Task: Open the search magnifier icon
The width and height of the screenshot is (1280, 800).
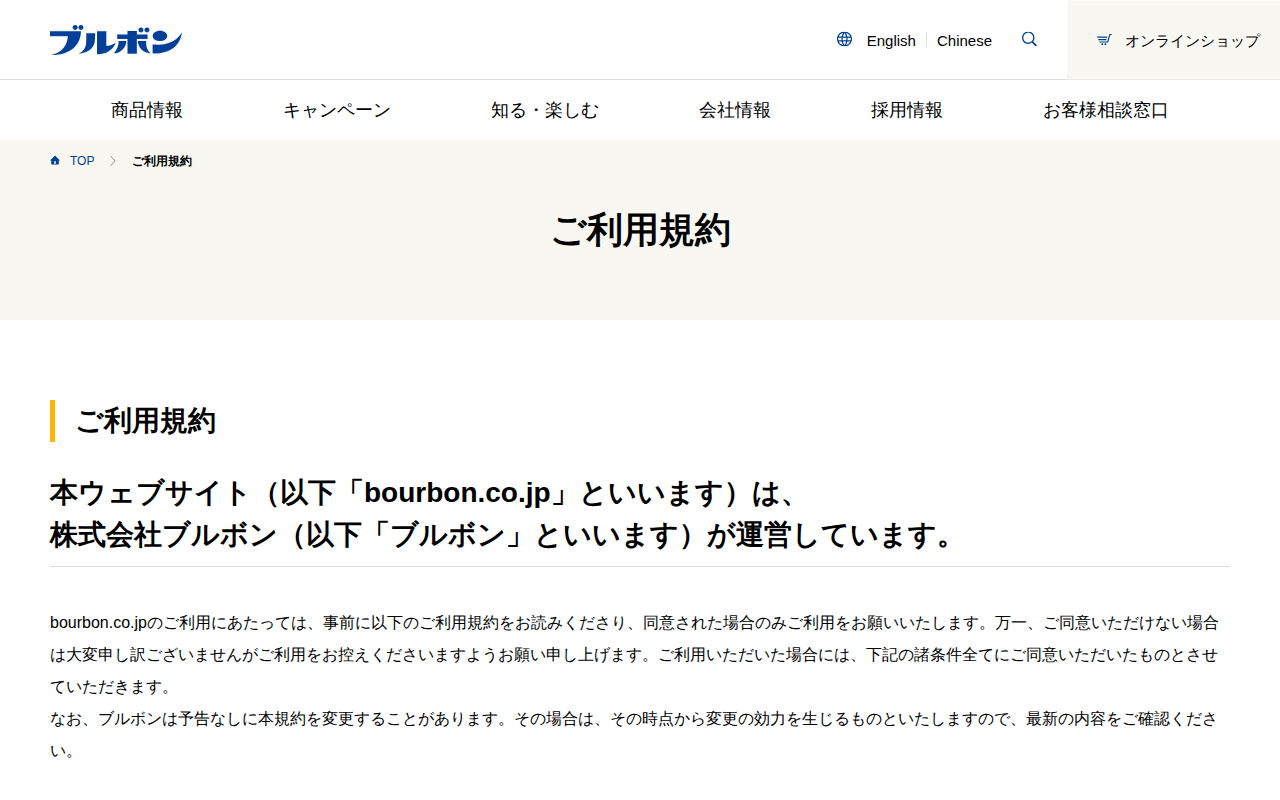Action: (1029, 40)
